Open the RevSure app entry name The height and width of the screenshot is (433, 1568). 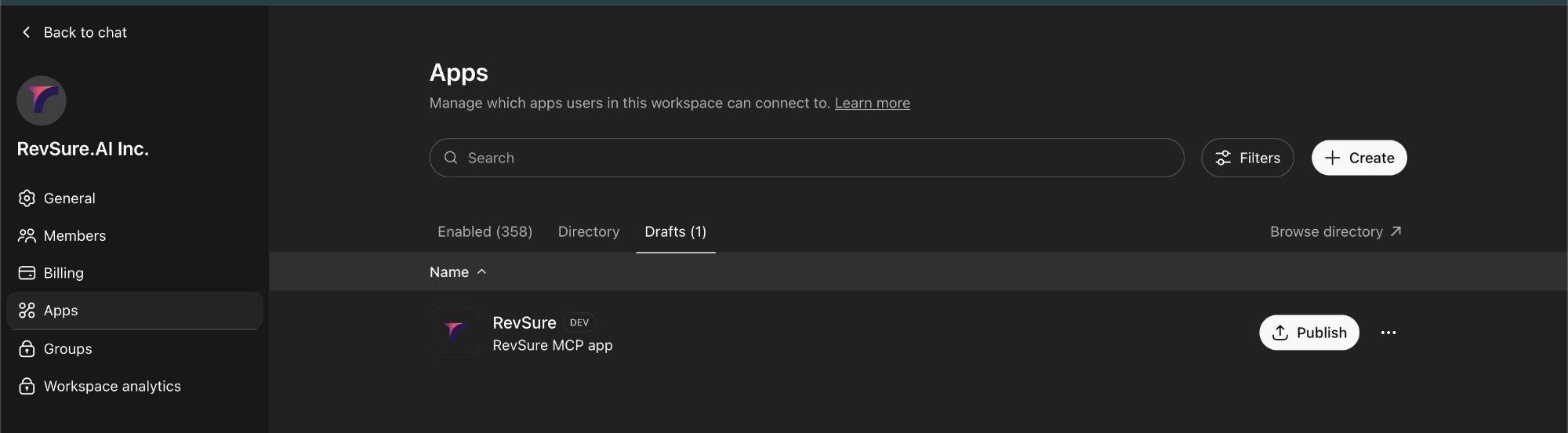click(x=524, y=322)
